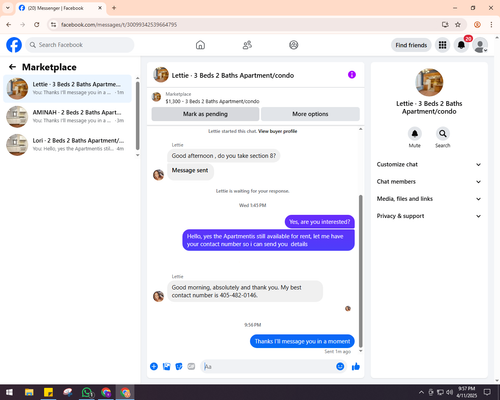This screenshot has width=500, height=400.
Task: Search in conversation with magnifier icon
Action: coord(443,134)
